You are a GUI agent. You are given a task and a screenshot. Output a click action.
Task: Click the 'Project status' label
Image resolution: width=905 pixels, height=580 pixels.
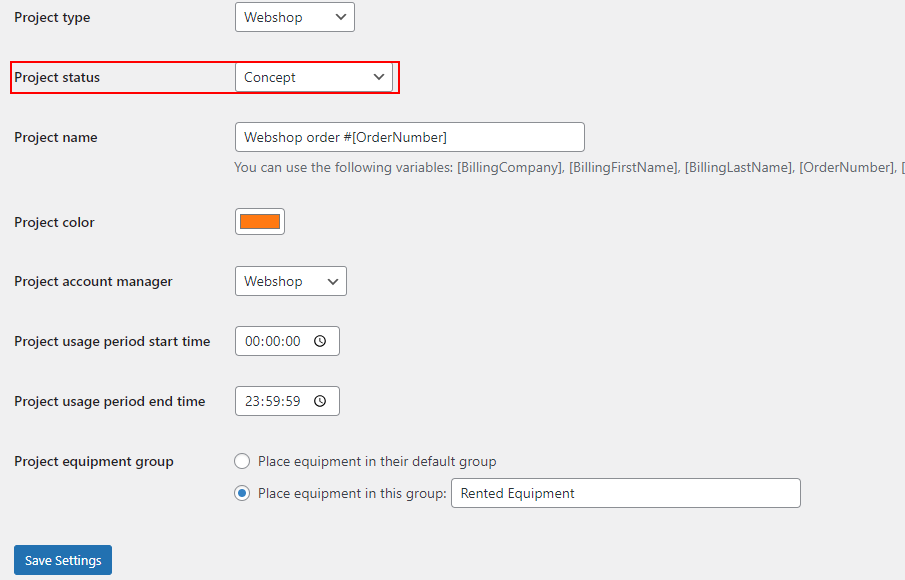[x=57, y=77]
